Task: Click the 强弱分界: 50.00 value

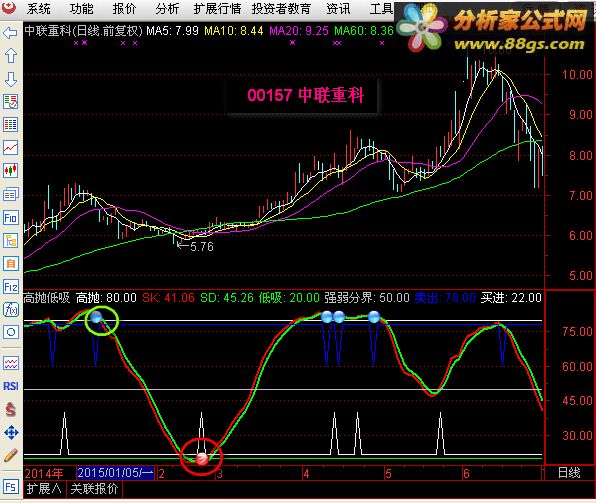Action: tap(367, 297)
